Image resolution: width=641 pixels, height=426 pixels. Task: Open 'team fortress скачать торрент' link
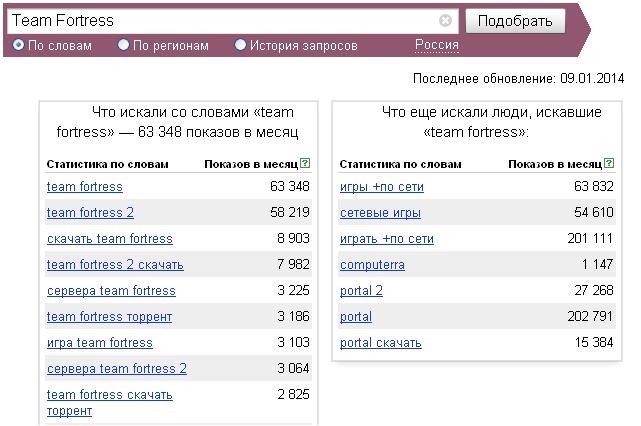click(110, 402)
